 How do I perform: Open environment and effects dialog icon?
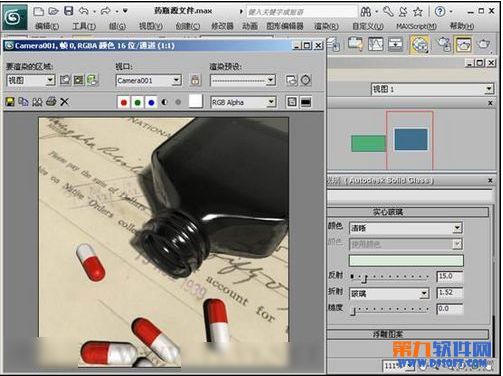click(306, 80)
